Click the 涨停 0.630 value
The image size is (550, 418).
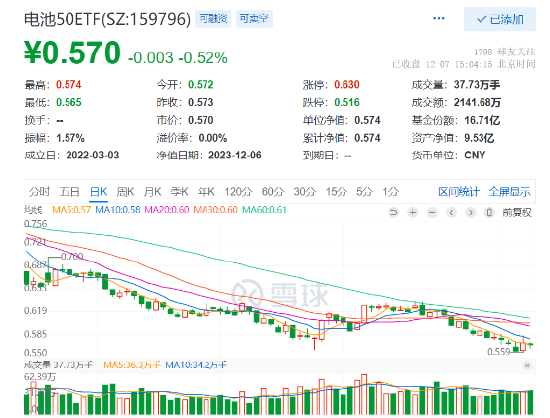pos(347,85)
